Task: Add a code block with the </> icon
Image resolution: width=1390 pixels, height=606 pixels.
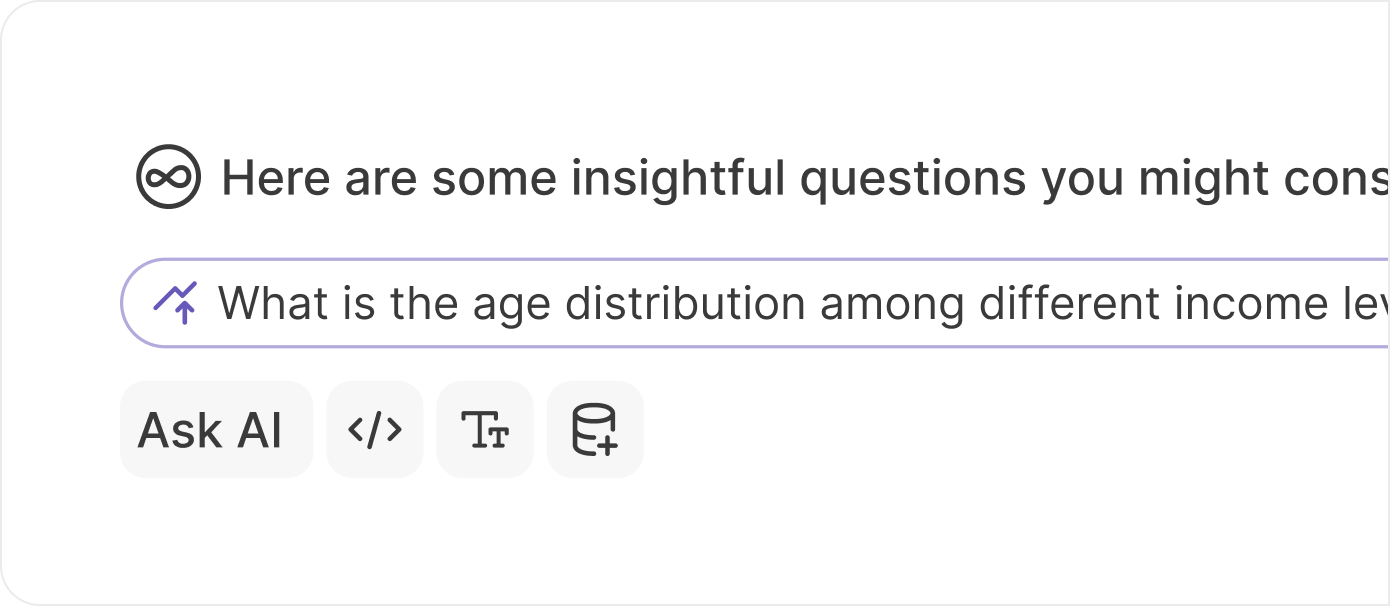Action: tap(375, 430)
